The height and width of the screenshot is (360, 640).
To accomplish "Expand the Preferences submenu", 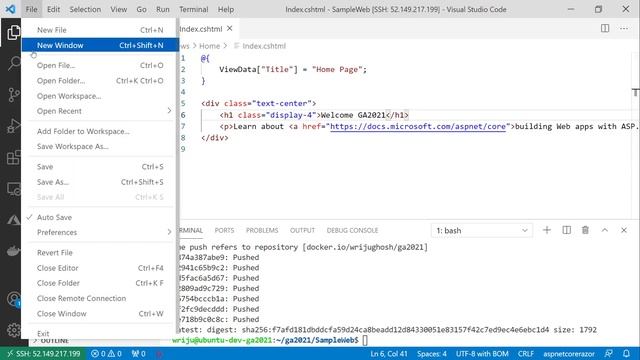I will (x=100, y=232).
